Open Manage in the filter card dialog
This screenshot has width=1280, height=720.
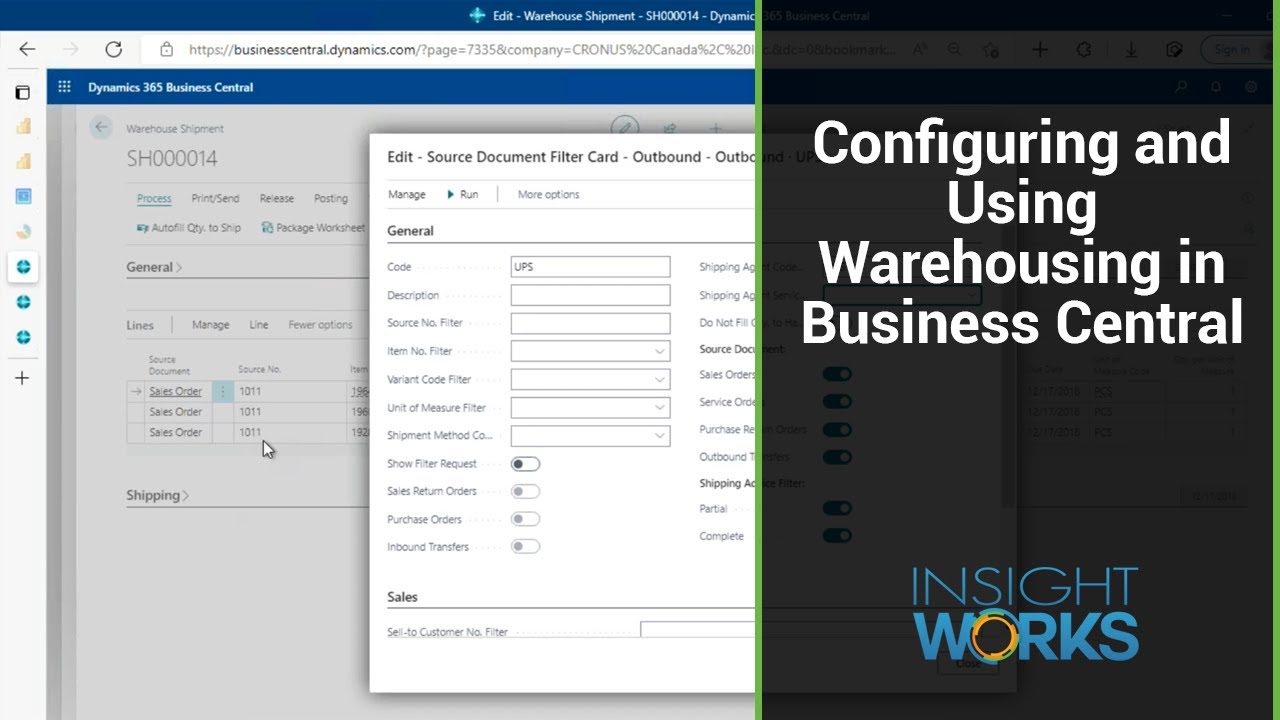(407, 194)
